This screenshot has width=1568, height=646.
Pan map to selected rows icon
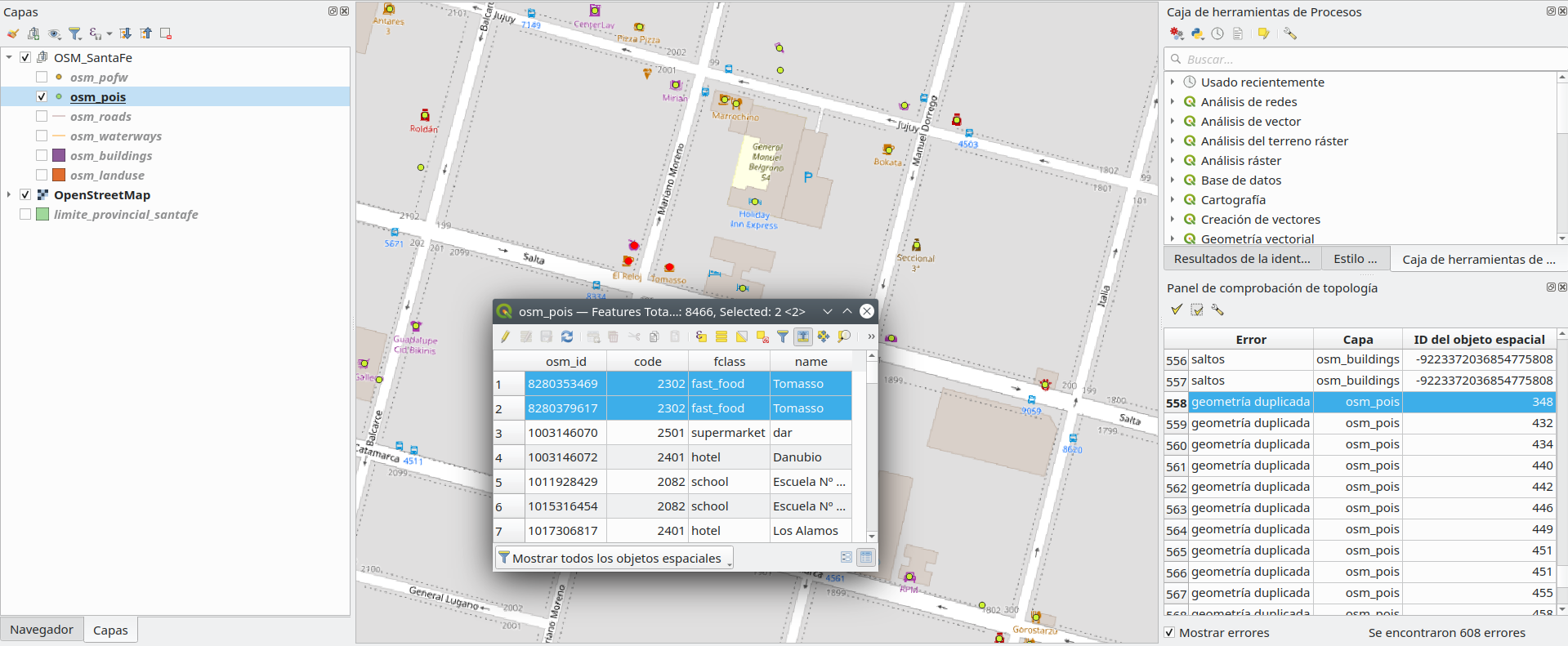pos(824,336)
